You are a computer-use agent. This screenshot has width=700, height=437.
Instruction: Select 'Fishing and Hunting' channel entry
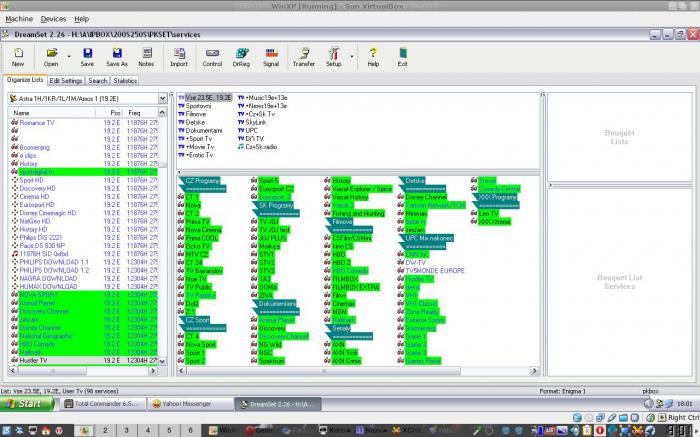[358, 213]
